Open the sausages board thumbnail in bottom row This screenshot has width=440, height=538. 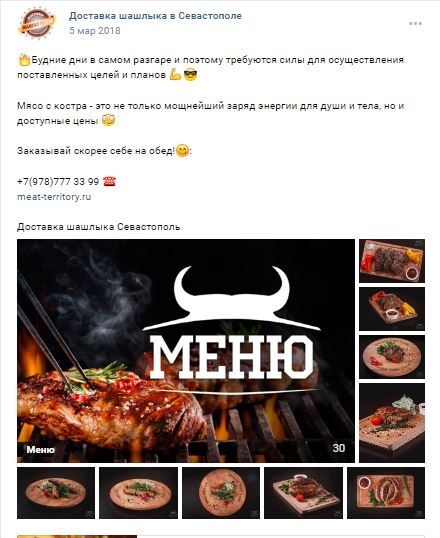click(386, 493)
